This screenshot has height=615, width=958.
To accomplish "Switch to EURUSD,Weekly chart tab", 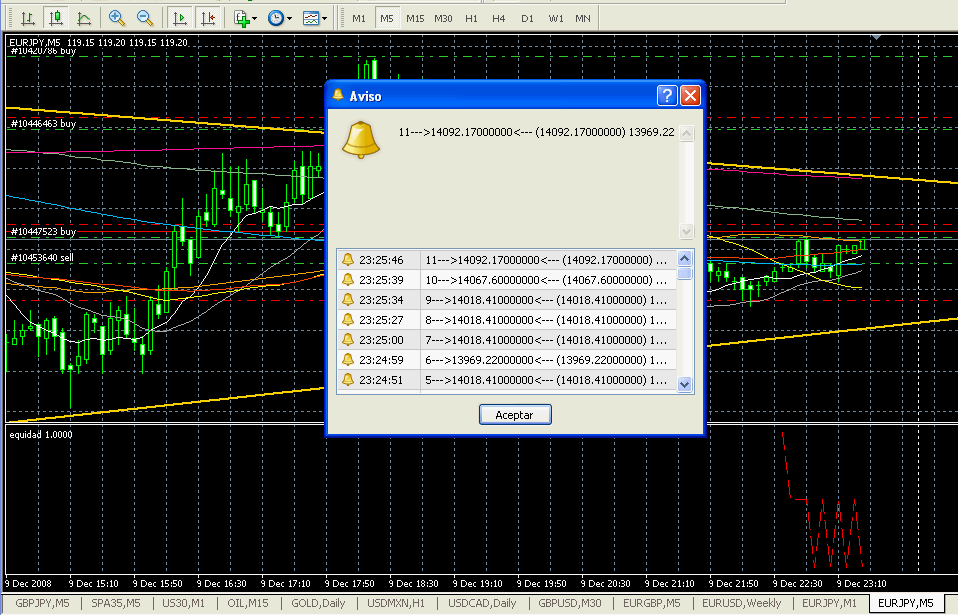I will 742,603.
